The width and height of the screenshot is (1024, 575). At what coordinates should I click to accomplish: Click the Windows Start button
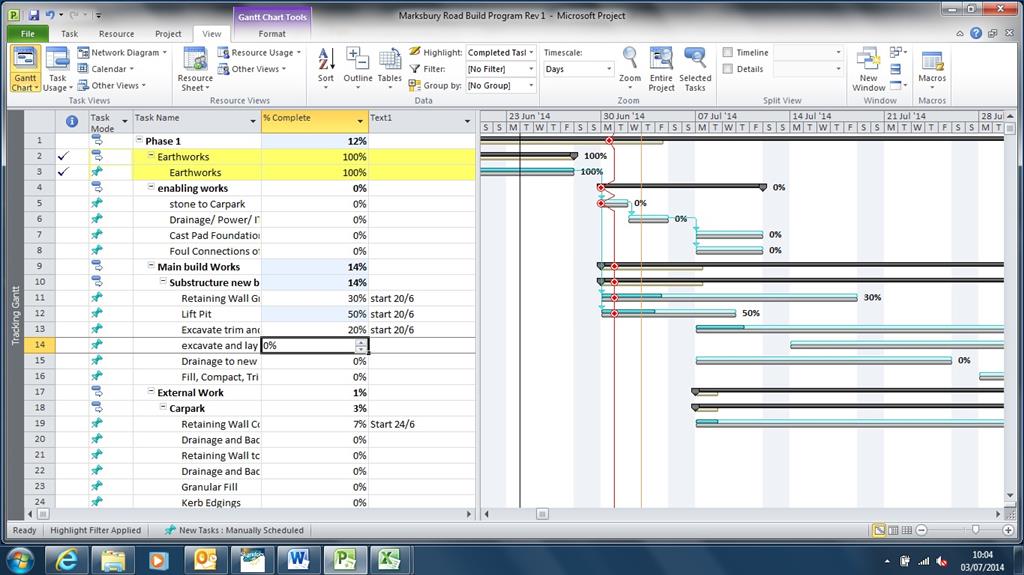coord(20,560)
